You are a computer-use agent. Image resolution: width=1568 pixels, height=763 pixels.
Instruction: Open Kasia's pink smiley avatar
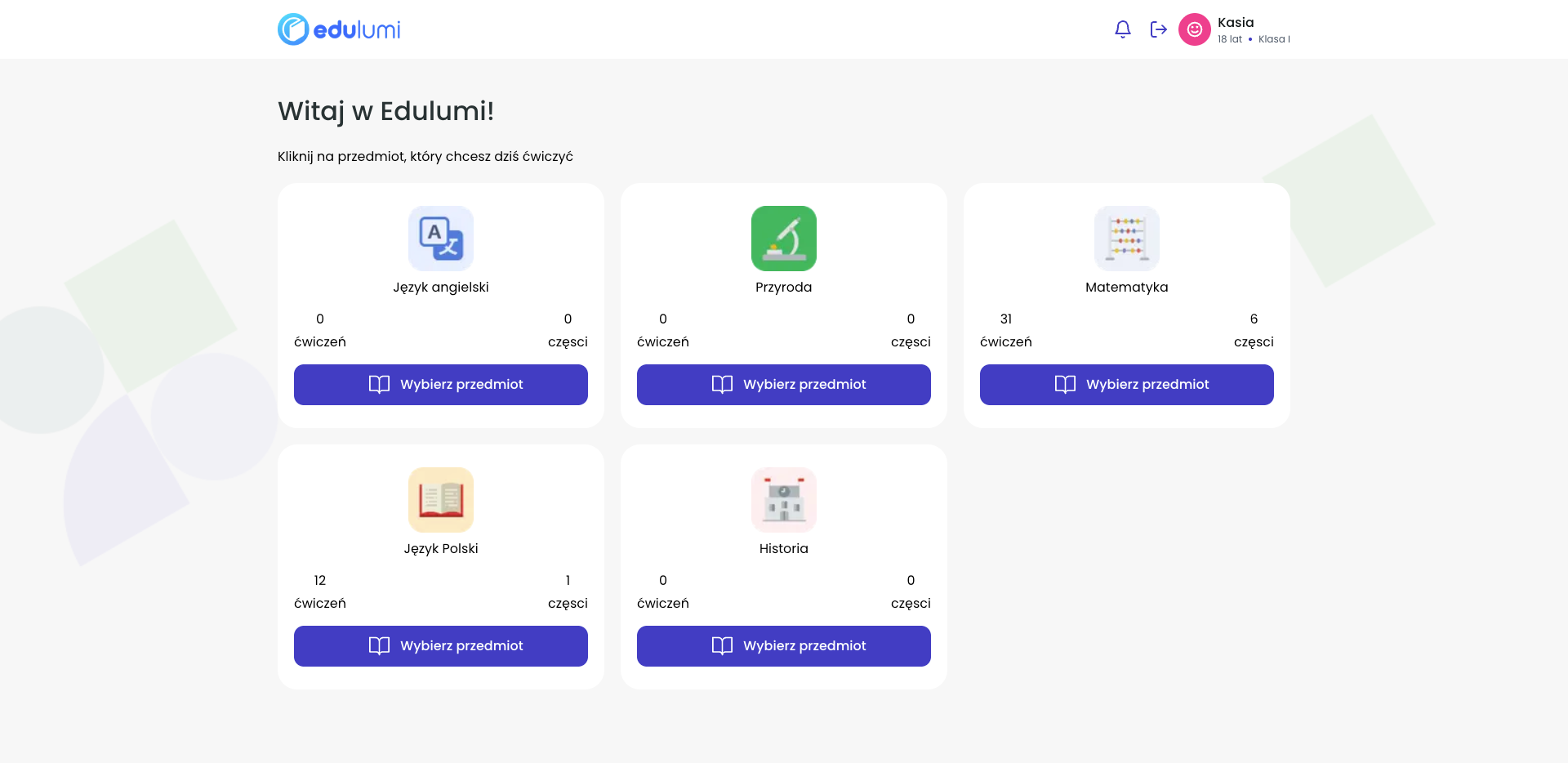(1194, 29)
